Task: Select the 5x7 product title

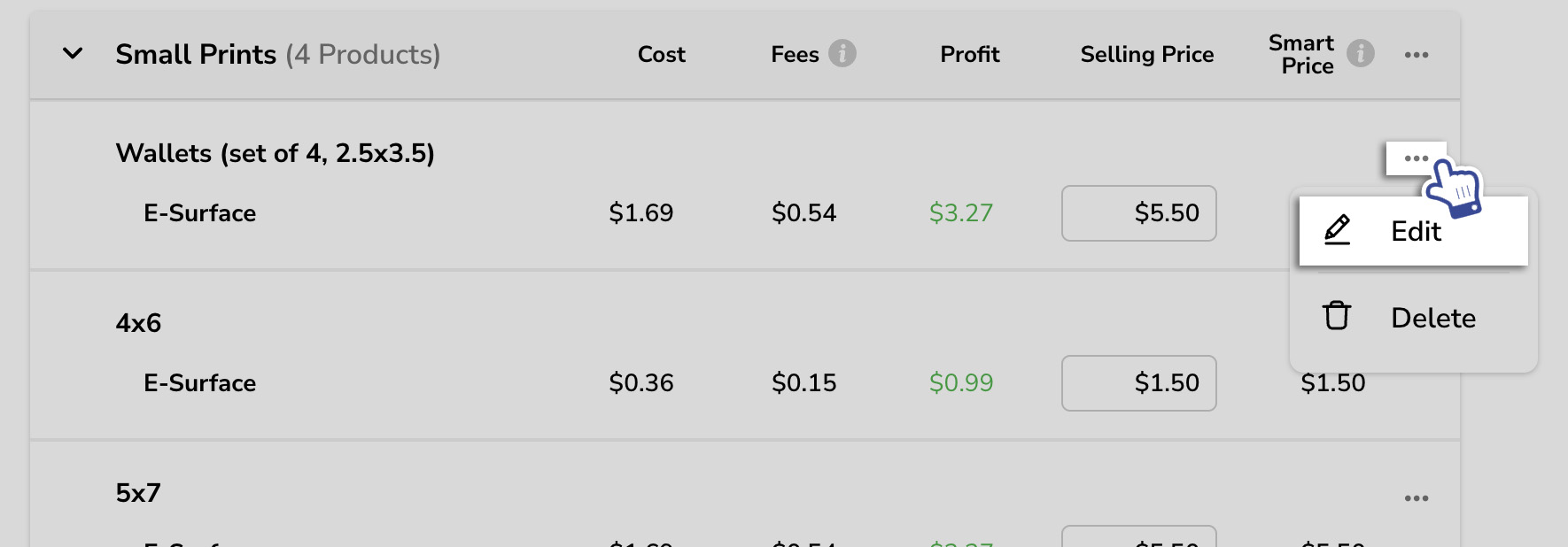Action: [x=138, y=493]
